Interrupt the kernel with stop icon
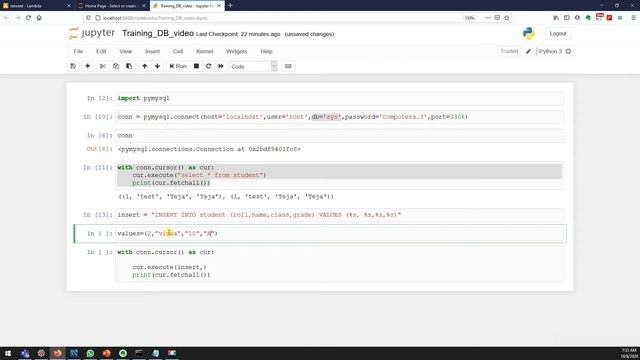Image resolution: width=640 pixels, height=360 pixels. pos(196,66)
